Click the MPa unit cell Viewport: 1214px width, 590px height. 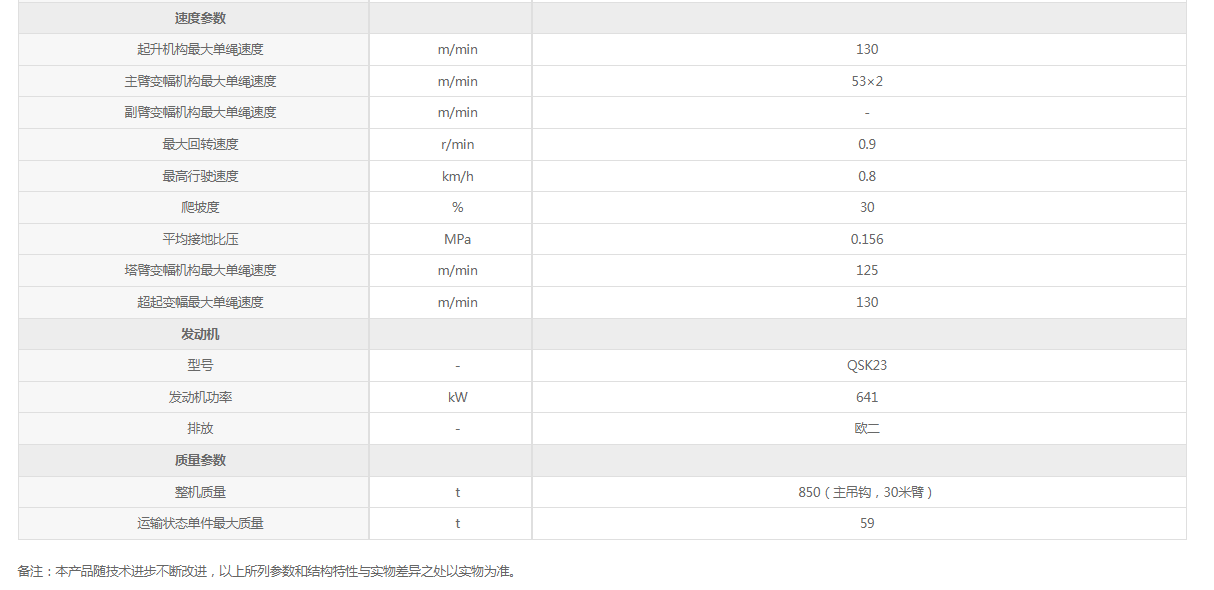(457, 239)
